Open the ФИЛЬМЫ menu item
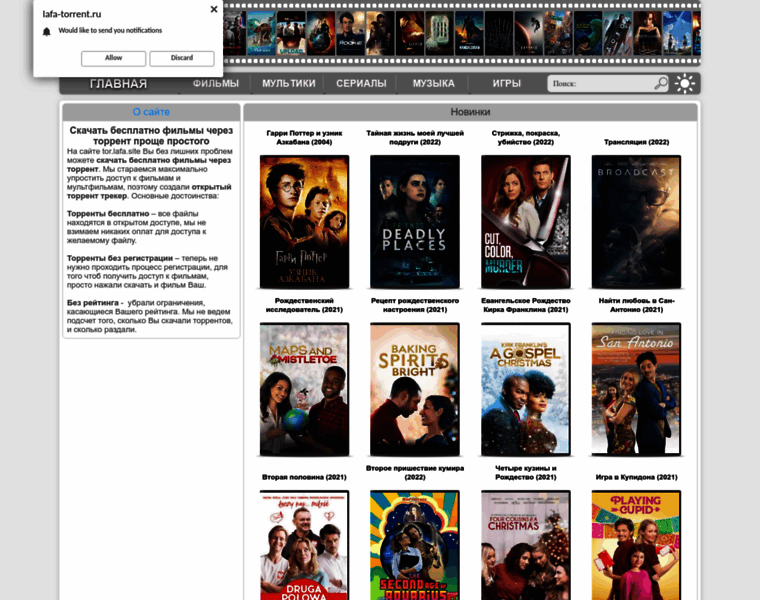Viewport: 760px width, 600px height. pos(216,83)
